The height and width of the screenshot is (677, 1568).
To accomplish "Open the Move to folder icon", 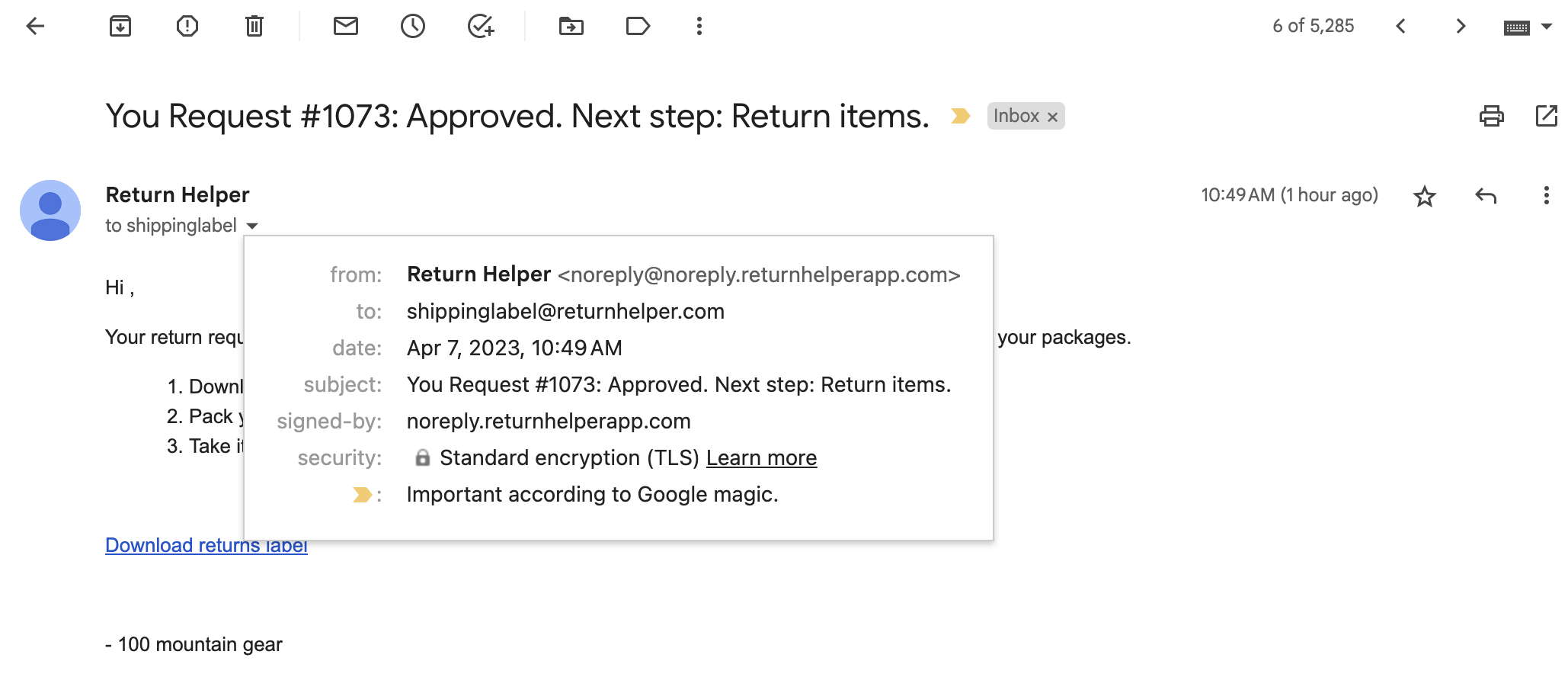I will tap(571, 26).
